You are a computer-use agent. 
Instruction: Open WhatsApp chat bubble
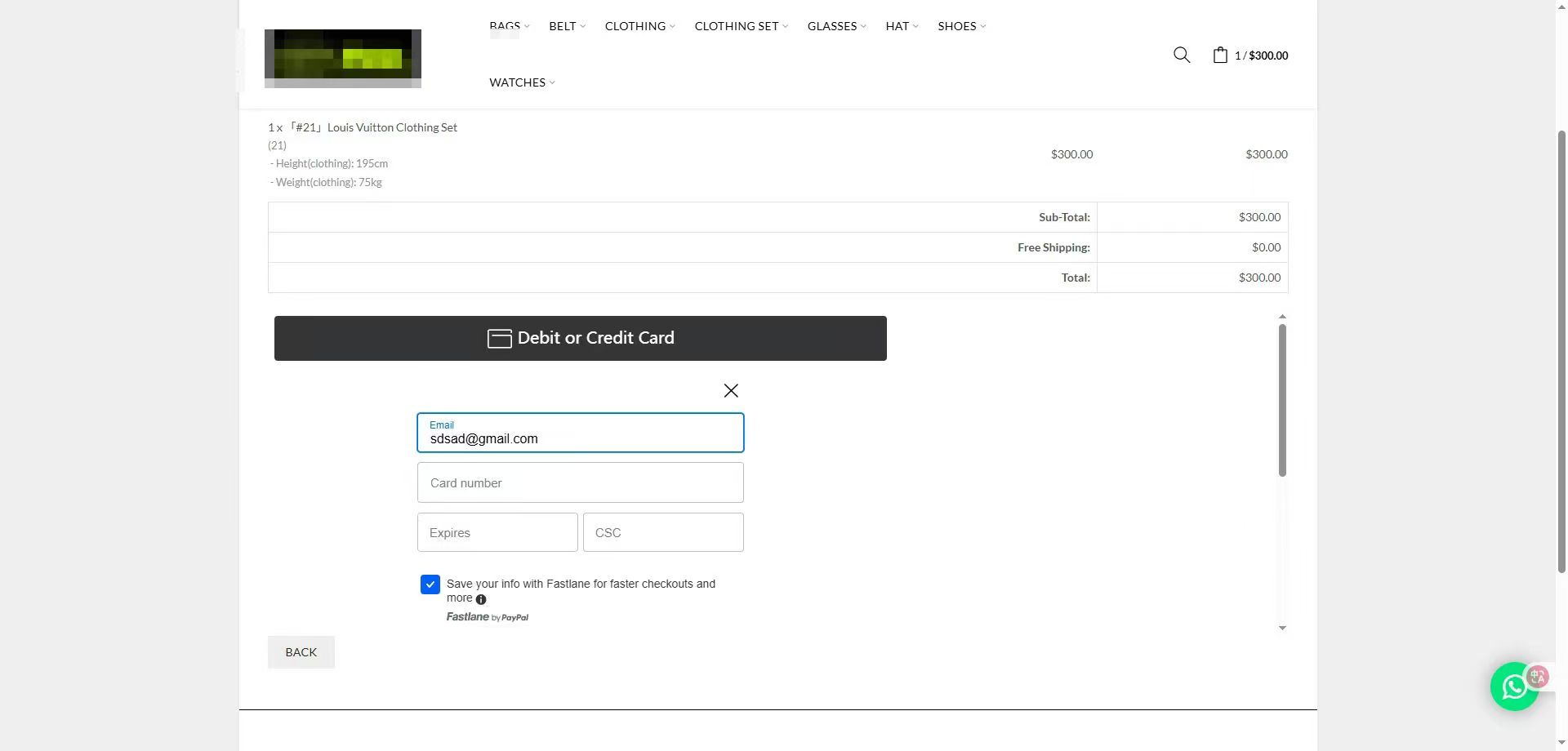(1513, 687)
